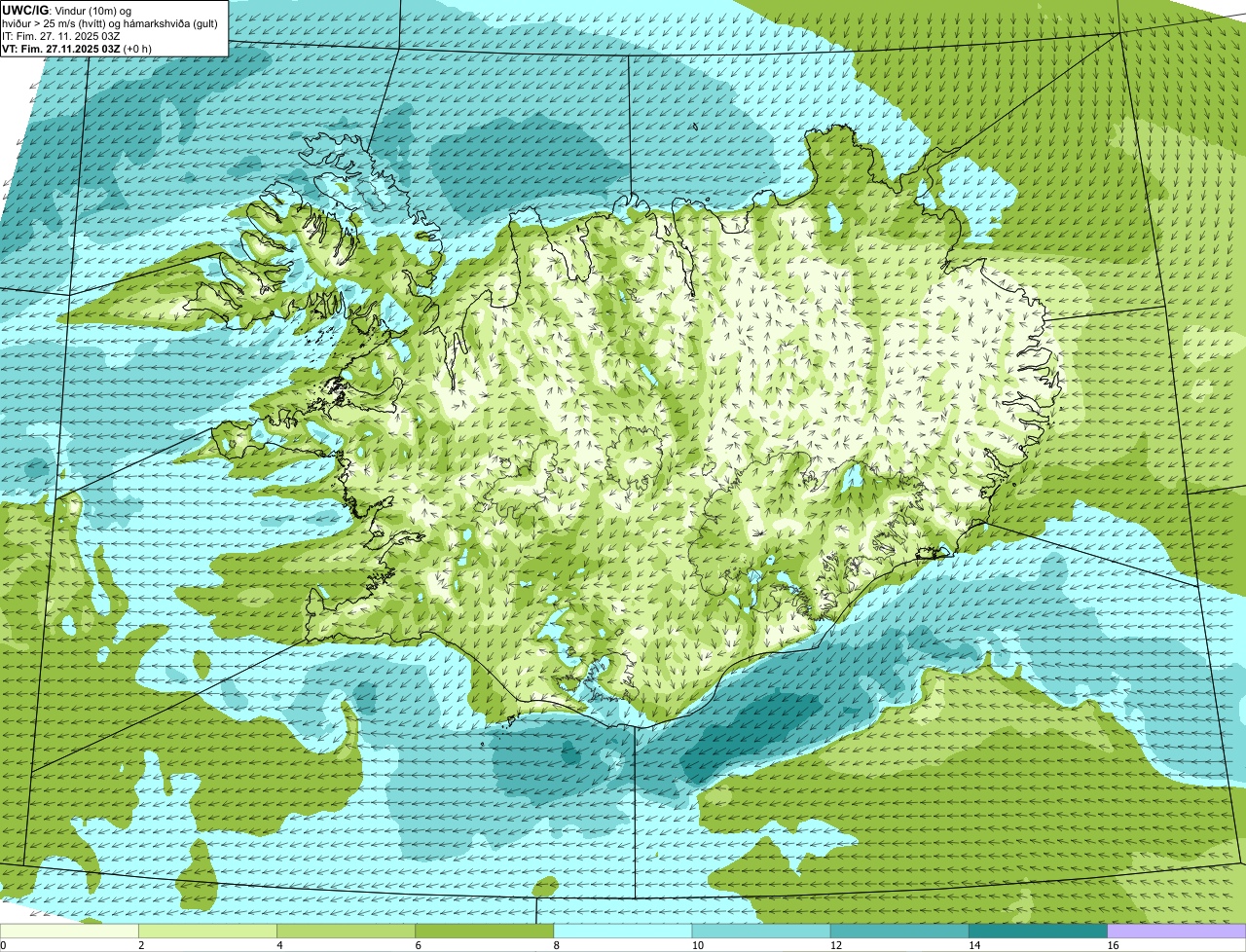The height and width of the screenshot is (952, 1246).
Task: Click the valid time line "VT: Fim. 27.11.2025 03Z (+0 h)"
Action: tap(77, 48)
